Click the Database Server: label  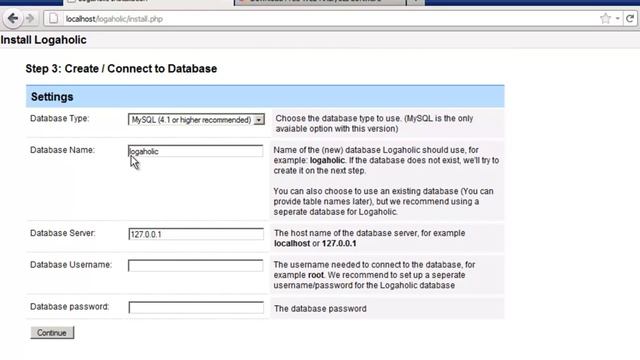pyautogui.click(x=63, y=233)
